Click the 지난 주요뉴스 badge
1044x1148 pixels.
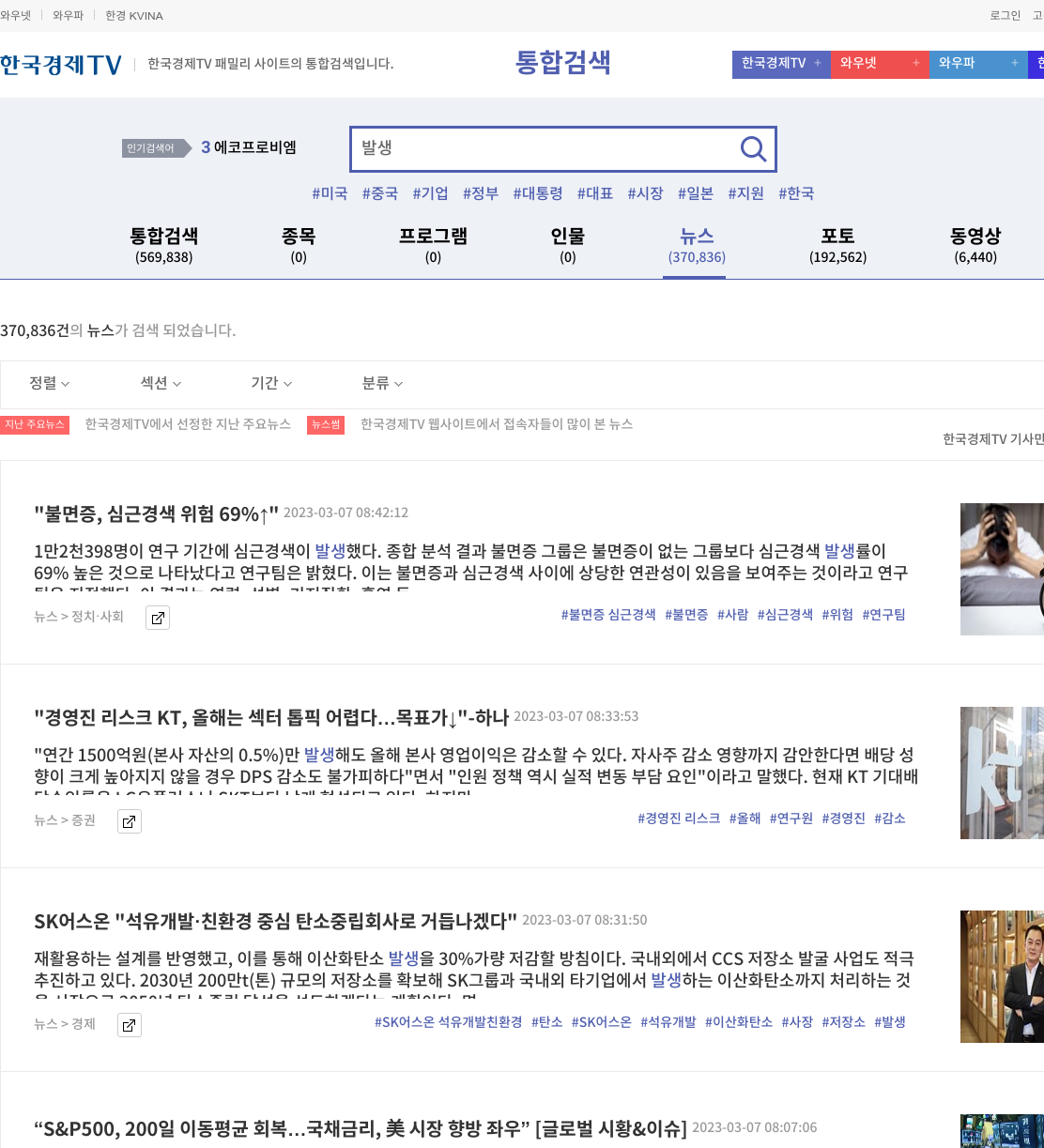[x=35, y=424]
